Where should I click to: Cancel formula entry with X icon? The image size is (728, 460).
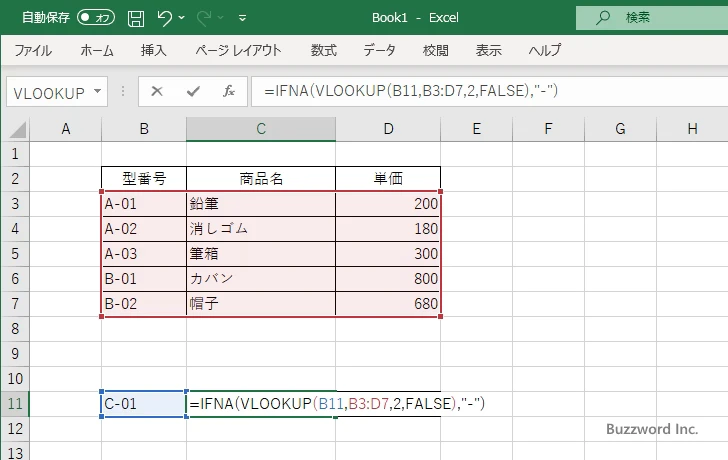157,91
